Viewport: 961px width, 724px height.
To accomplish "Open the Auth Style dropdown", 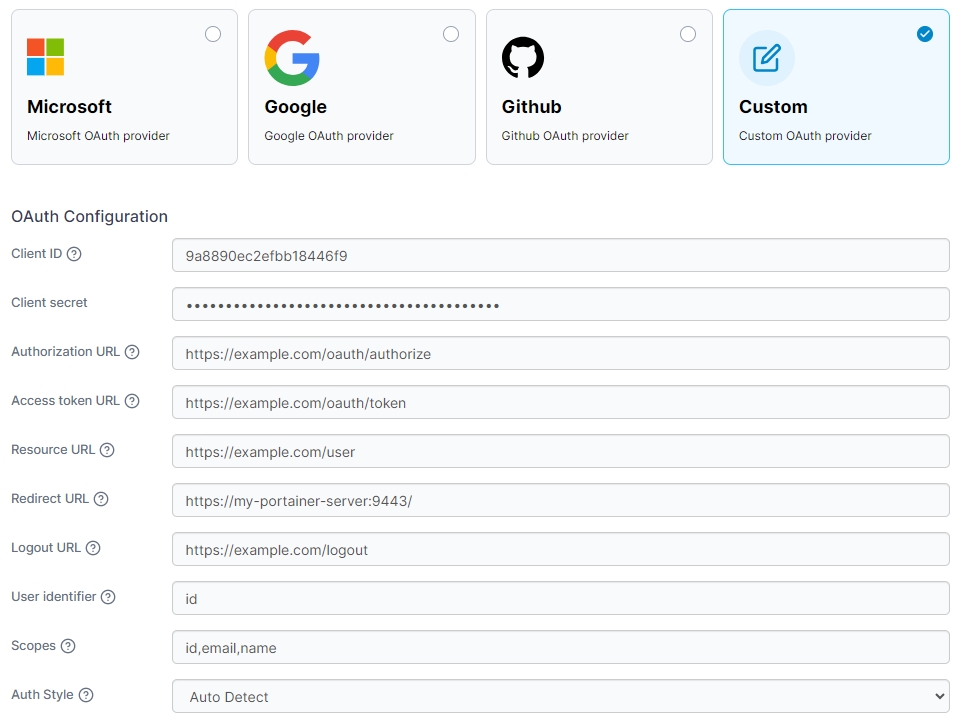I will click(x=560, y=696).
